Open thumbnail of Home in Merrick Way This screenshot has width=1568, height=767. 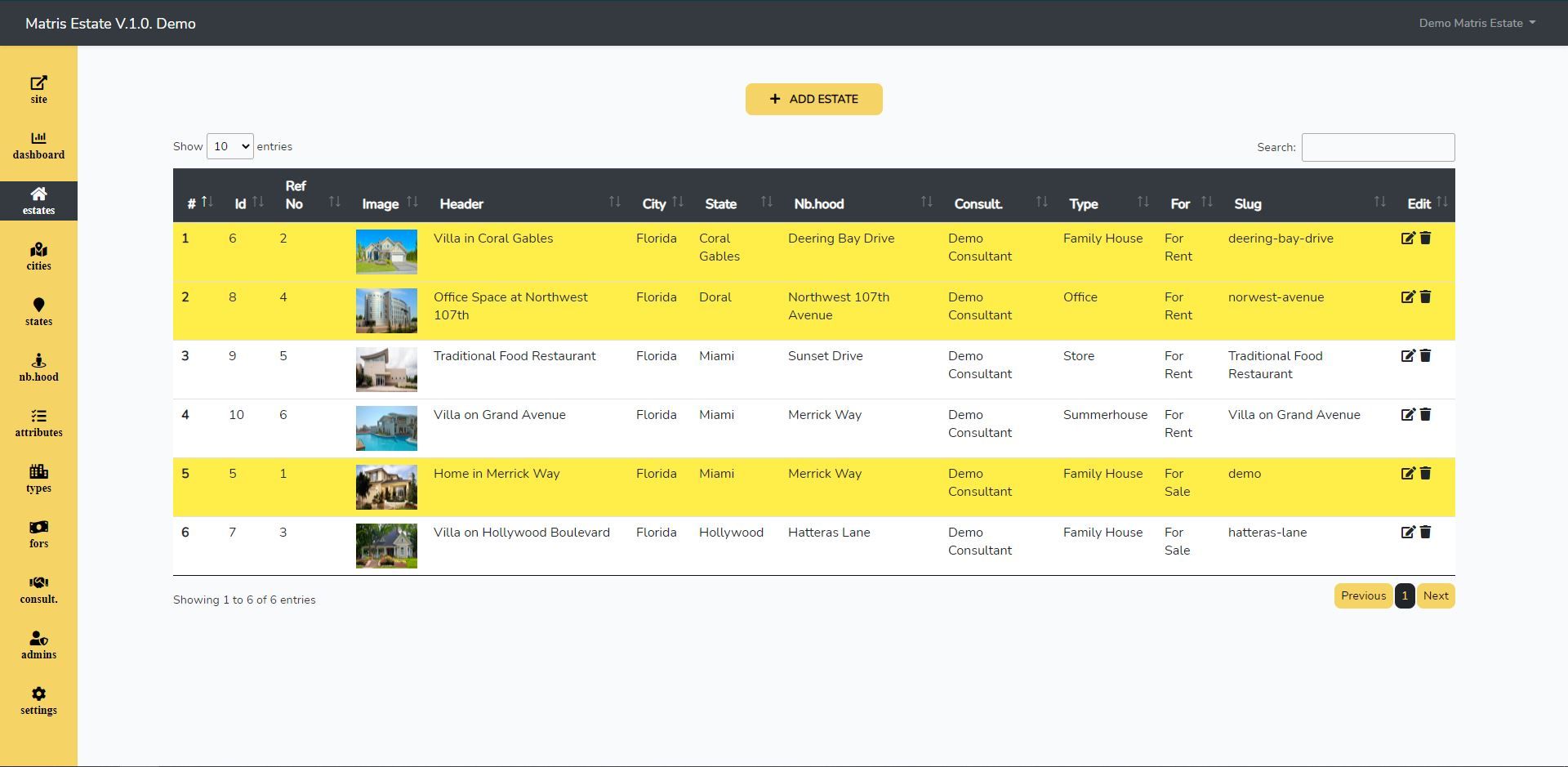click(x=386, y=487)
